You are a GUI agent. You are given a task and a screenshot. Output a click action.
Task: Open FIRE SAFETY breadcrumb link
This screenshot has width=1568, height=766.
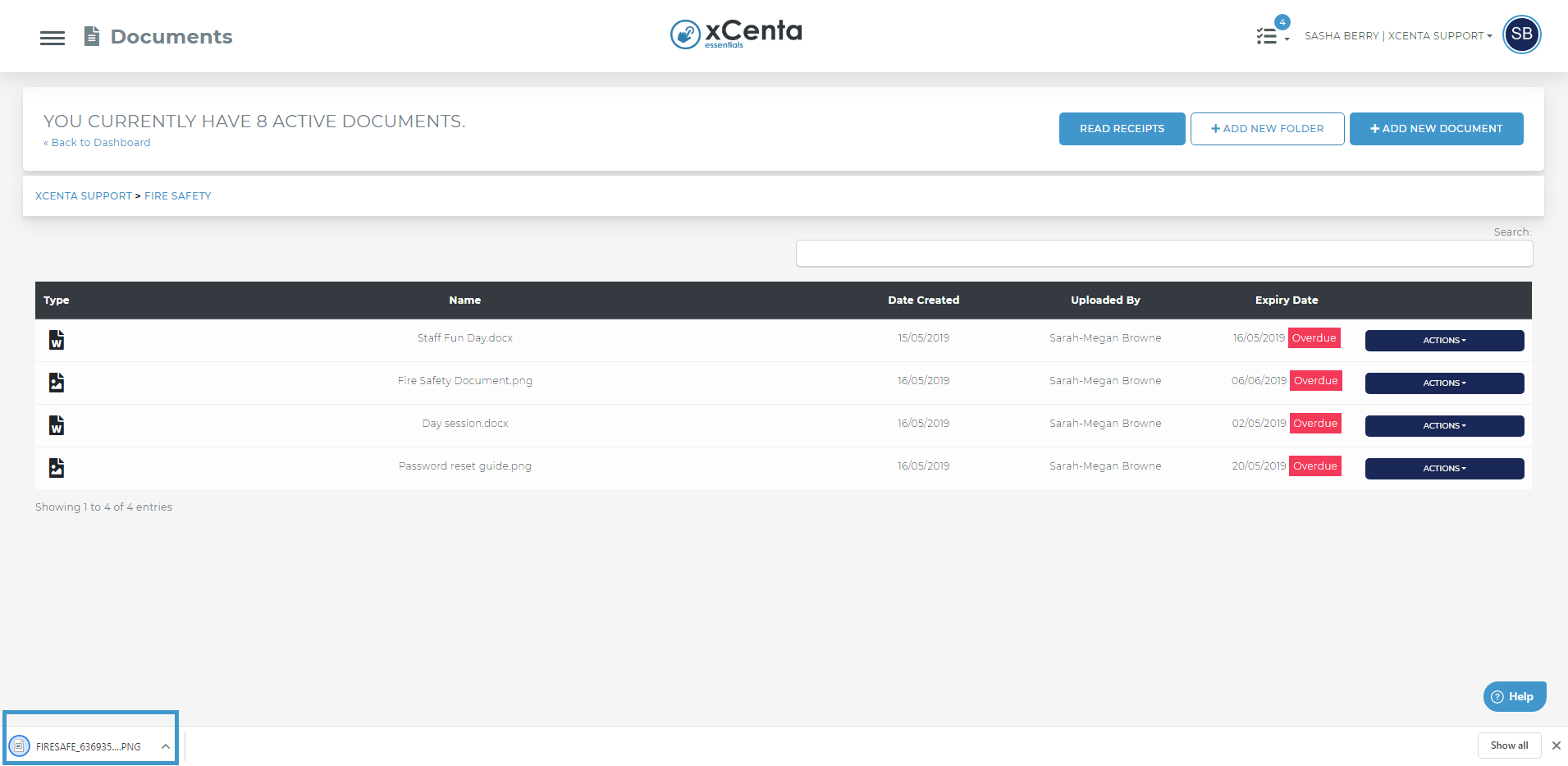(x=178, y=196)
